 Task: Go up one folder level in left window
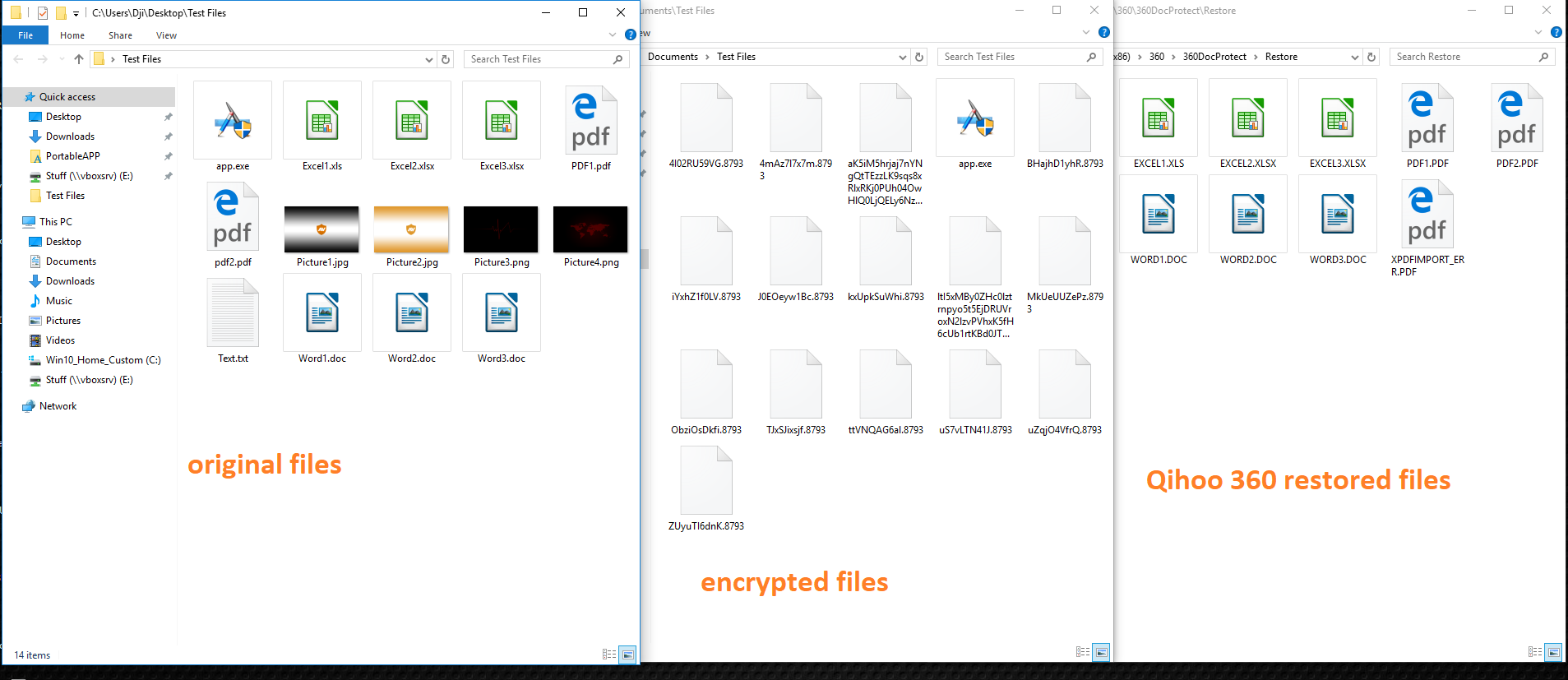coord(79,59)
